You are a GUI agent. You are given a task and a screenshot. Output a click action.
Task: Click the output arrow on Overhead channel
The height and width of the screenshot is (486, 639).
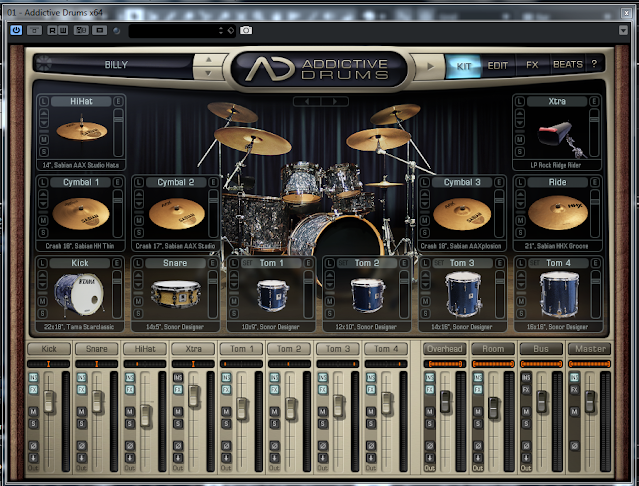click(x=430, y=457)
